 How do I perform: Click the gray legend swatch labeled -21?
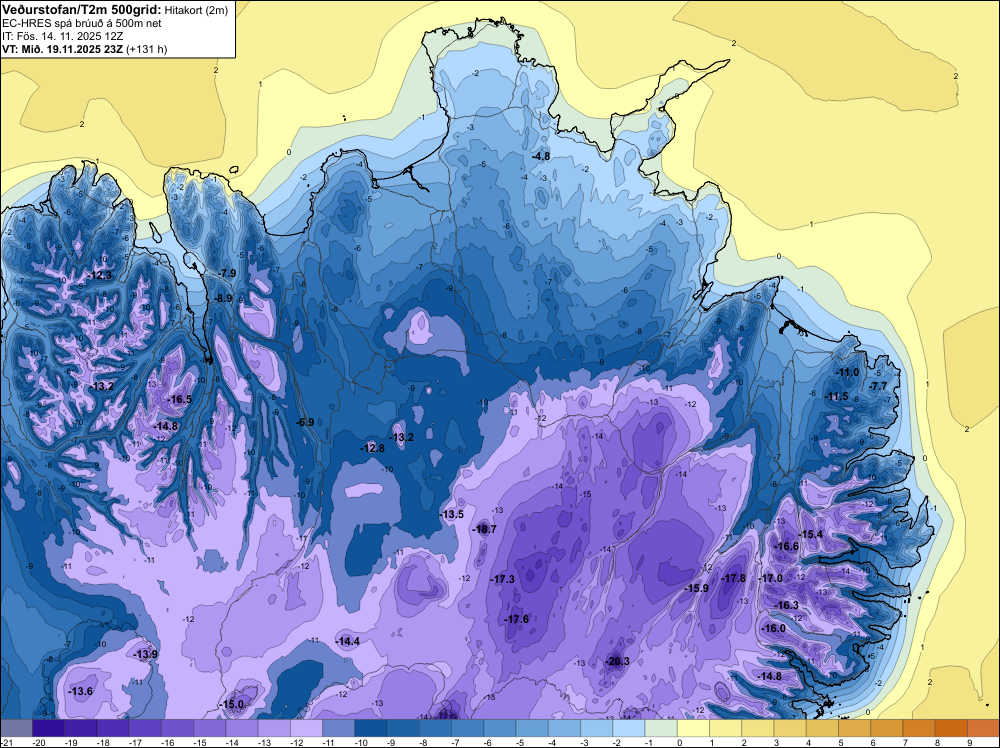tap(16, 728)
